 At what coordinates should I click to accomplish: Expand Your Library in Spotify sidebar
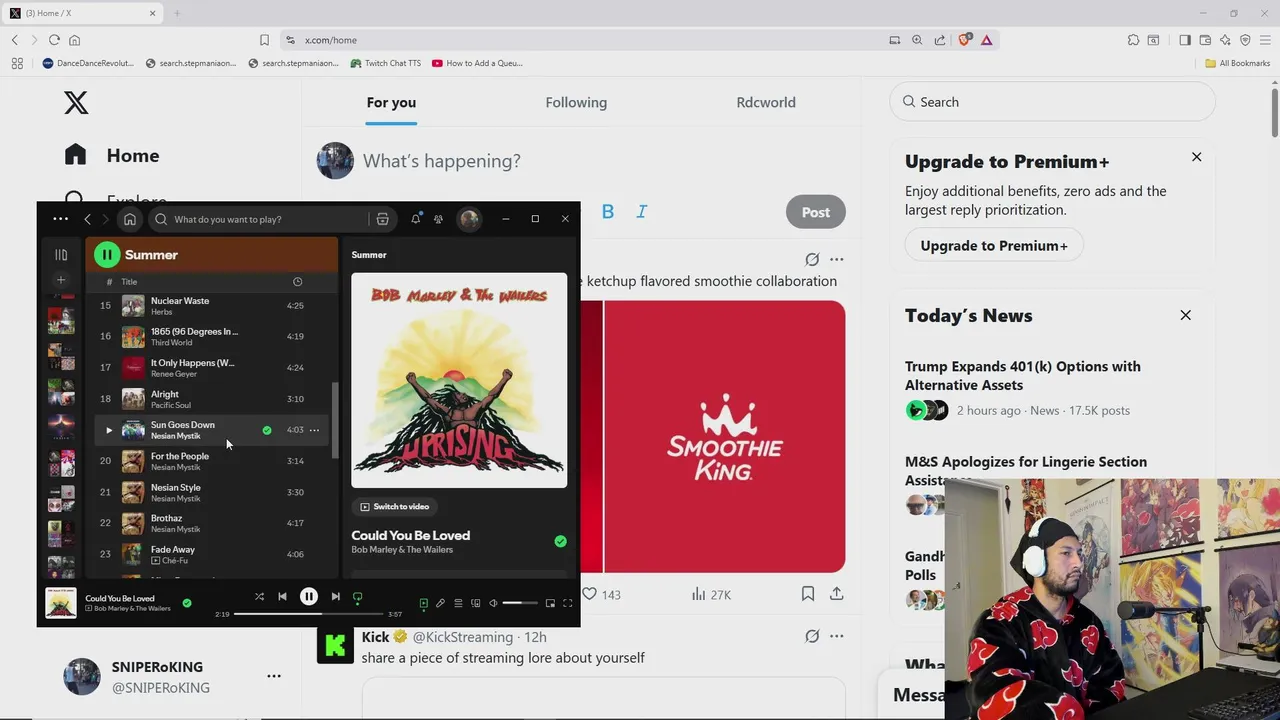(61, 255)
